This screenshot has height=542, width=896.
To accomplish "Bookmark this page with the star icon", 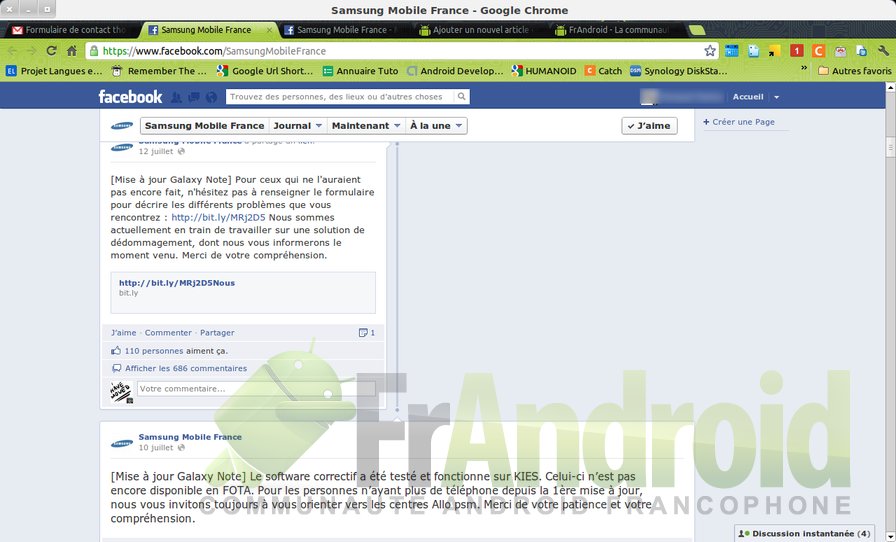I will [710, 51].
